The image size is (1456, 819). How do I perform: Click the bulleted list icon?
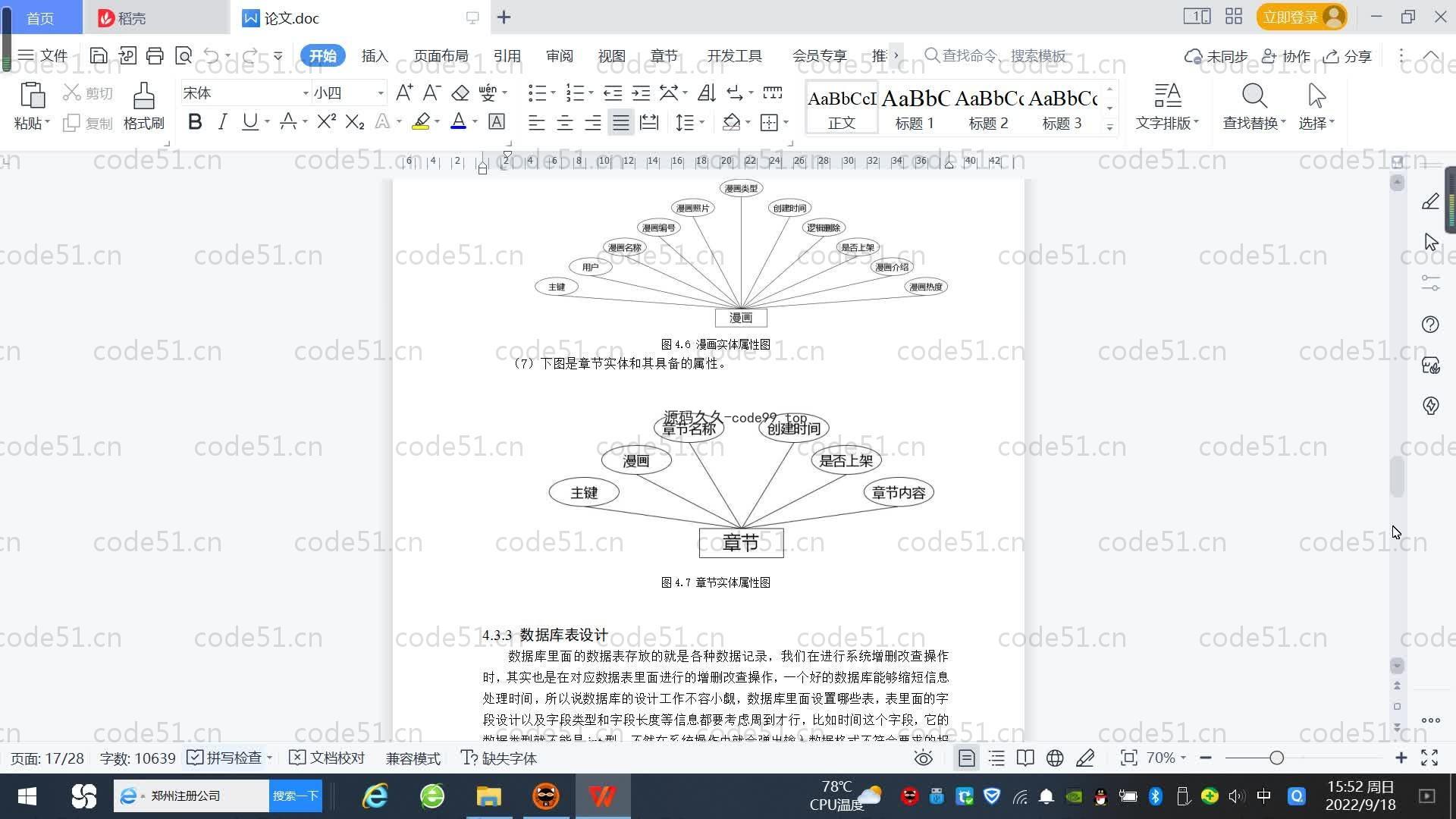tap(537, 93)
